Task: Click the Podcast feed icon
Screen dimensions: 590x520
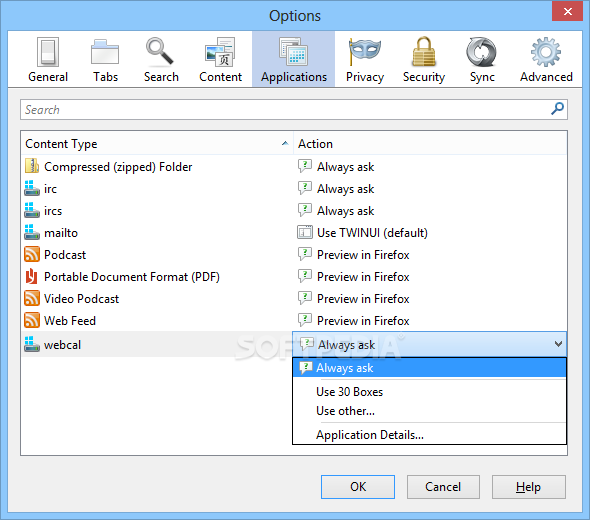Action: pyautogui.click(x=32, y=254)
